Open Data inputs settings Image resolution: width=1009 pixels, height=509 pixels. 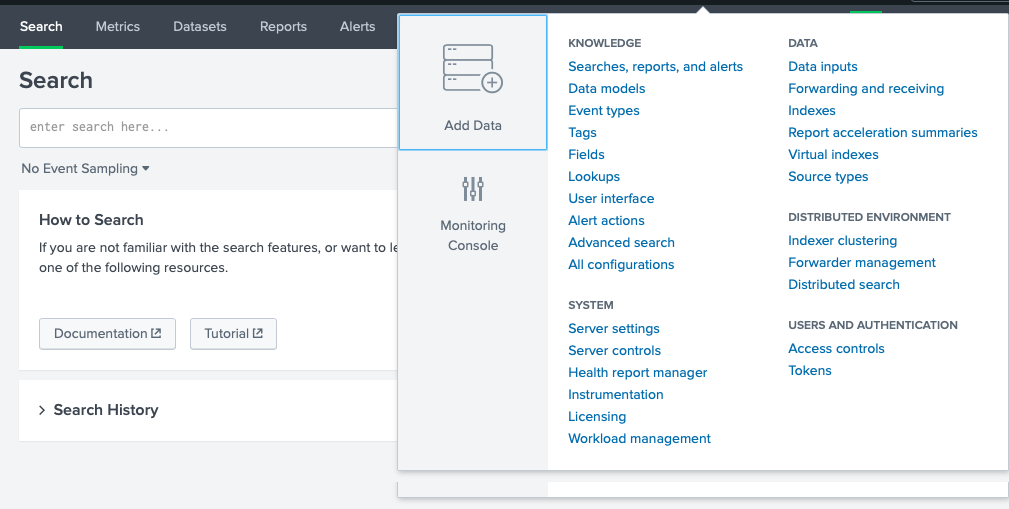click(x=822, y=67)
